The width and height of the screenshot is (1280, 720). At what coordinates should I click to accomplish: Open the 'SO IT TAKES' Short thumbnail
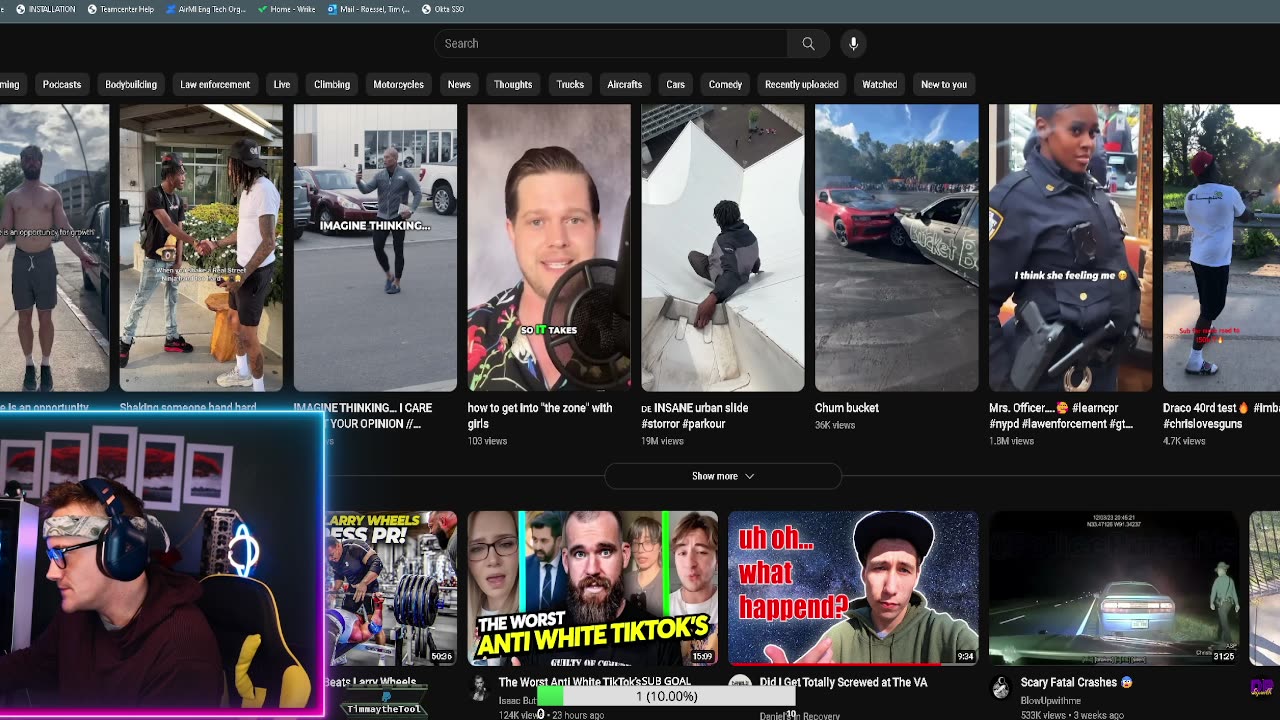click(549, 248)
